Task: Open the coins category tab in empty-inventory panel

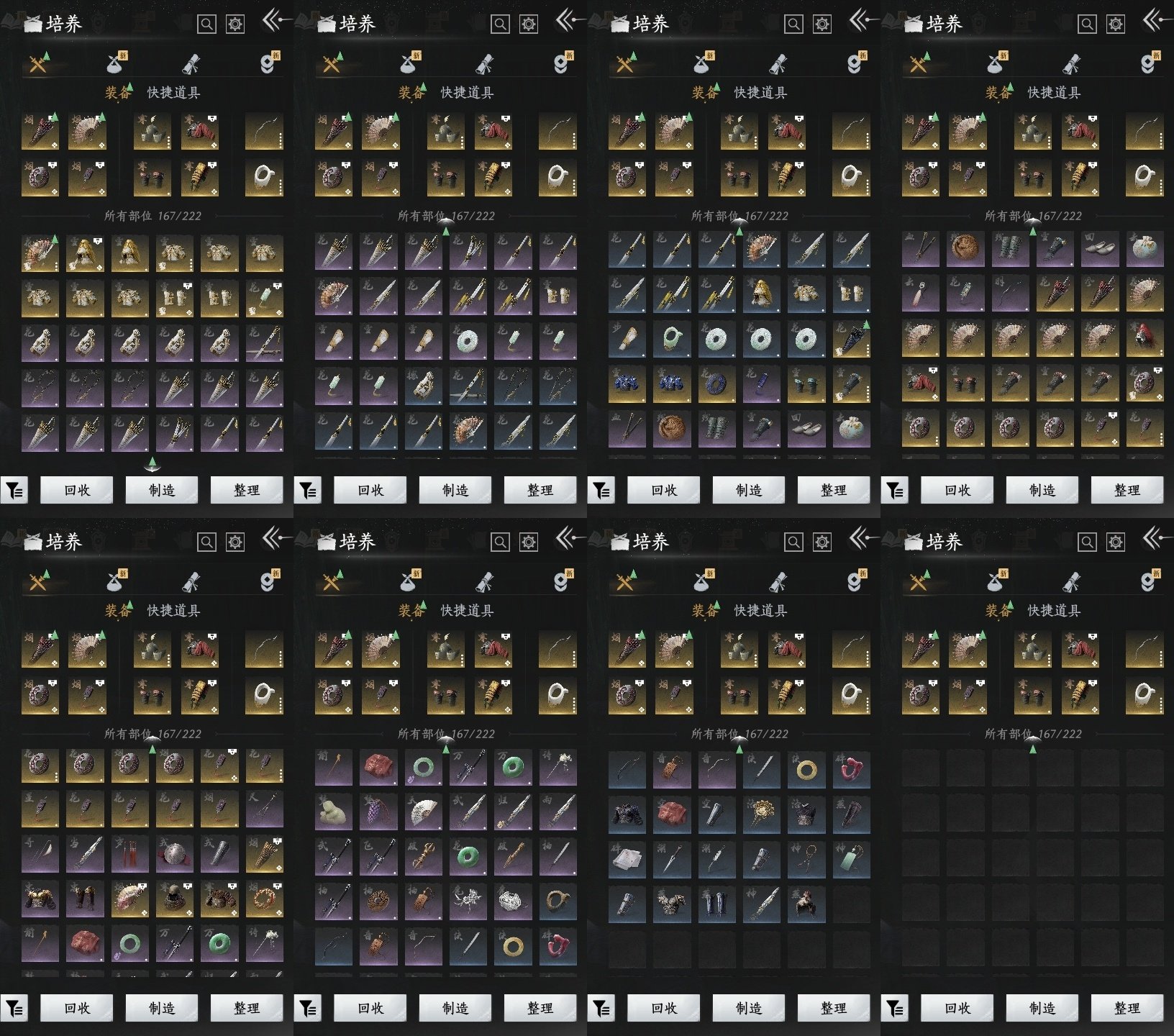Action: 1149,583
